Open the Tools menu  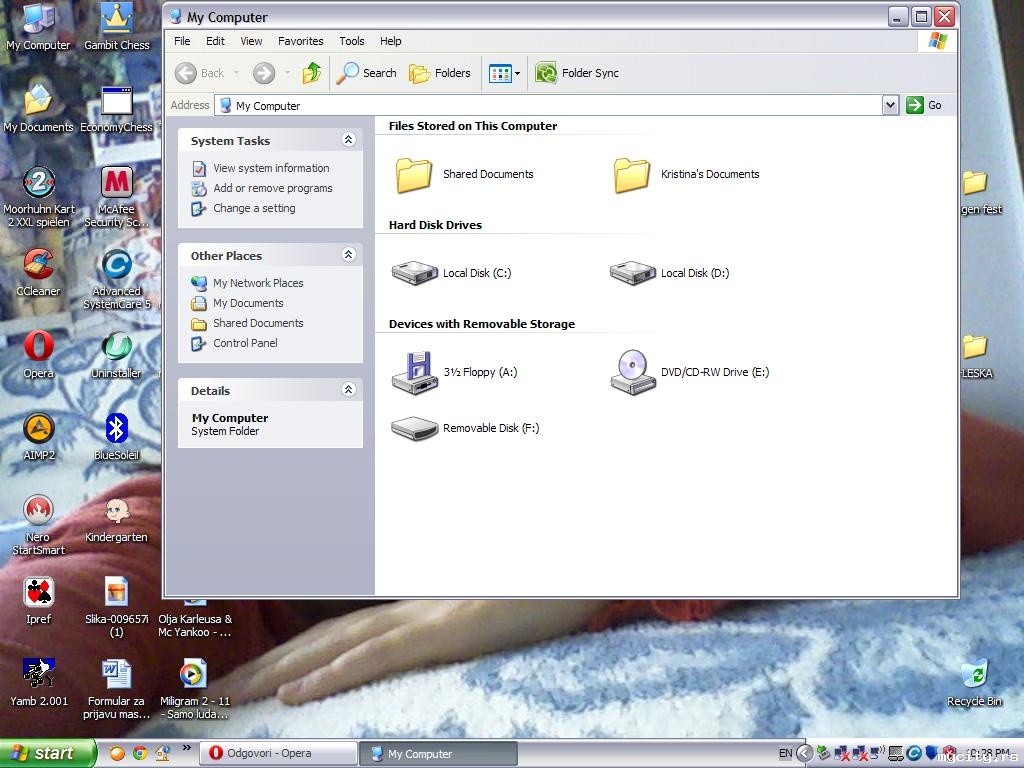pos(351,41)
